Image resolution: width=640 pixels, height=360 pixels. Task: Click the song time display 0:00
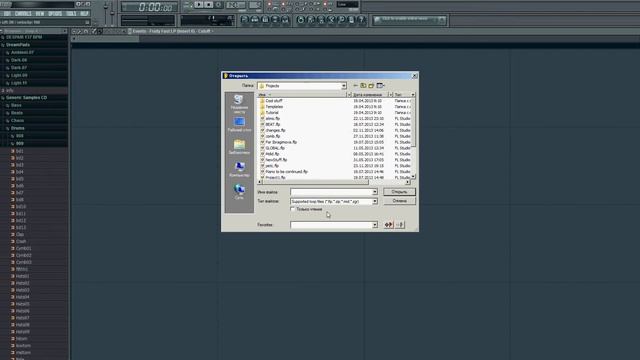(149, 7)
